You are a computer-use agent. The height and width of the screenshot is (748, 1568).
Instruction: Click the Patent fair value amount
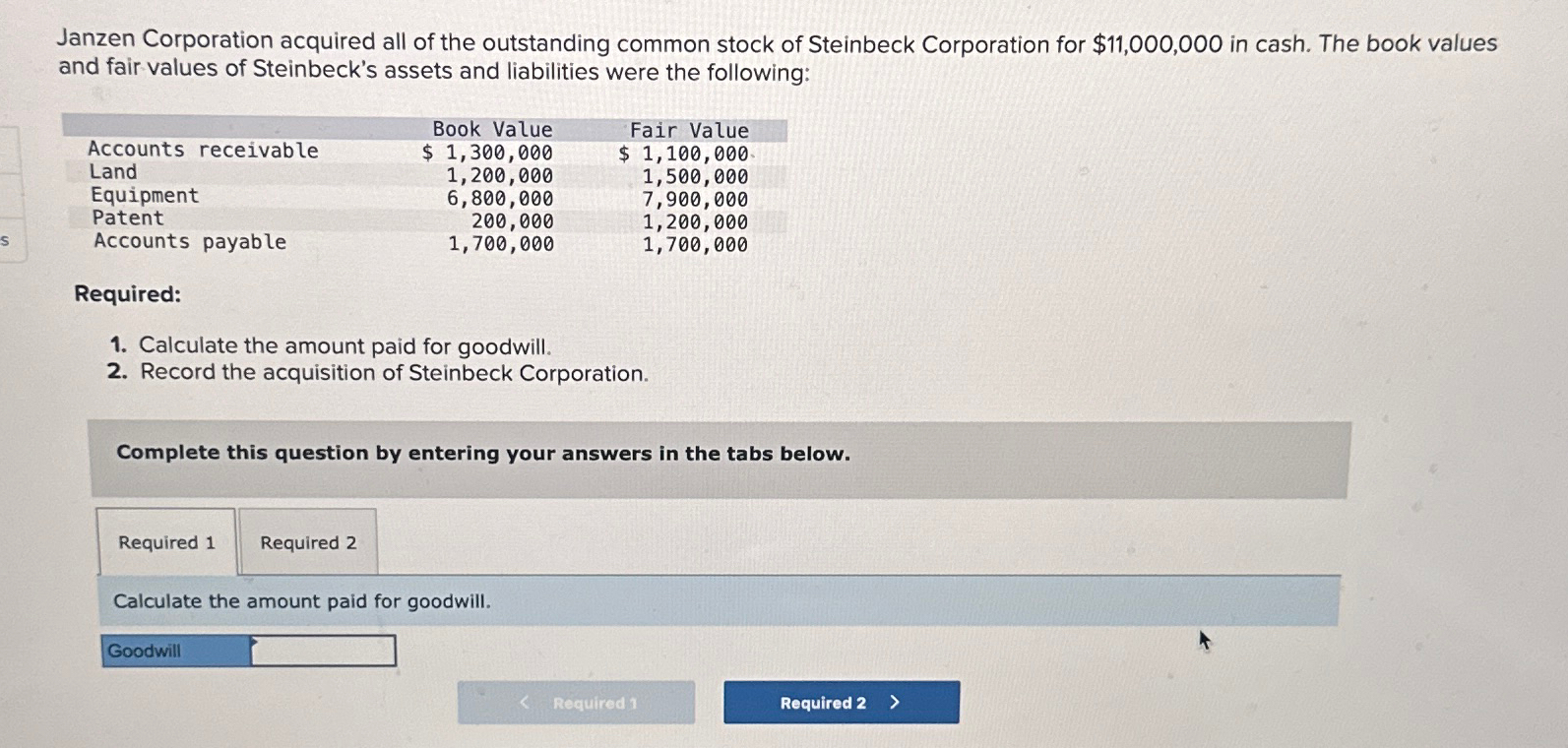(692, 220)
